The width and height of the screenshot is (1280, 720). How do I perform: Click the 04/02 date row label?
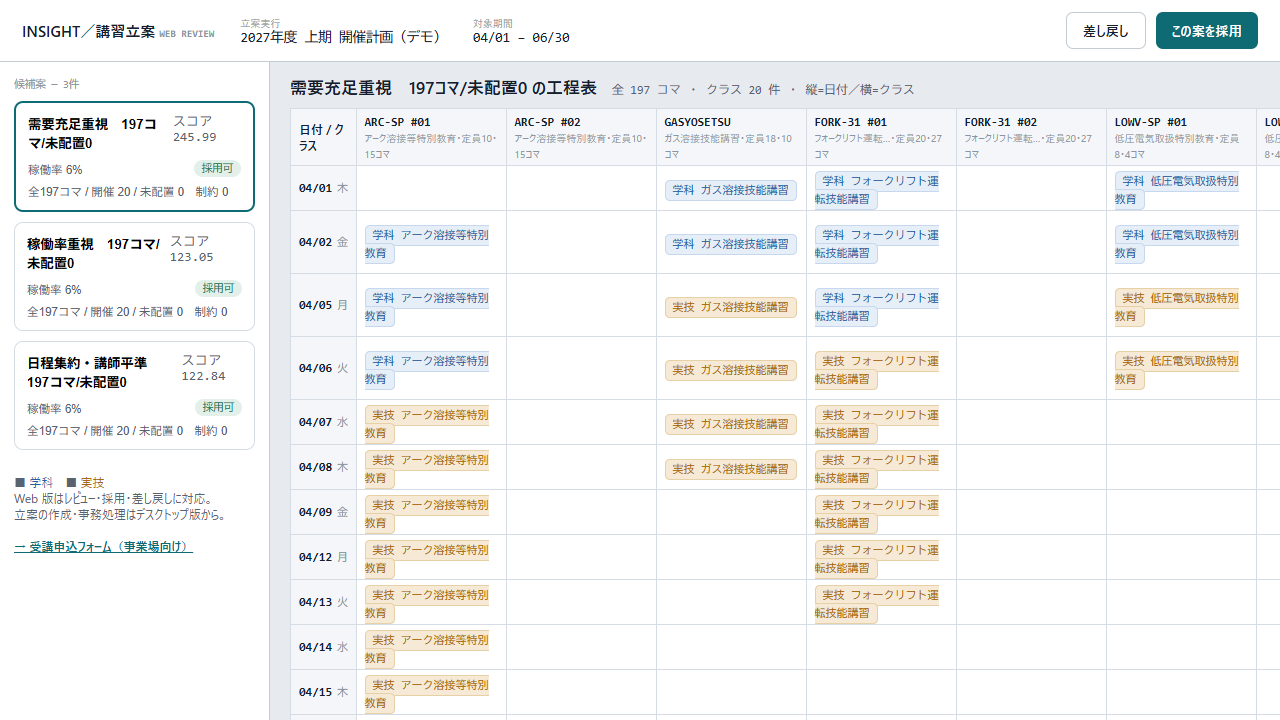tap(323, 242)
